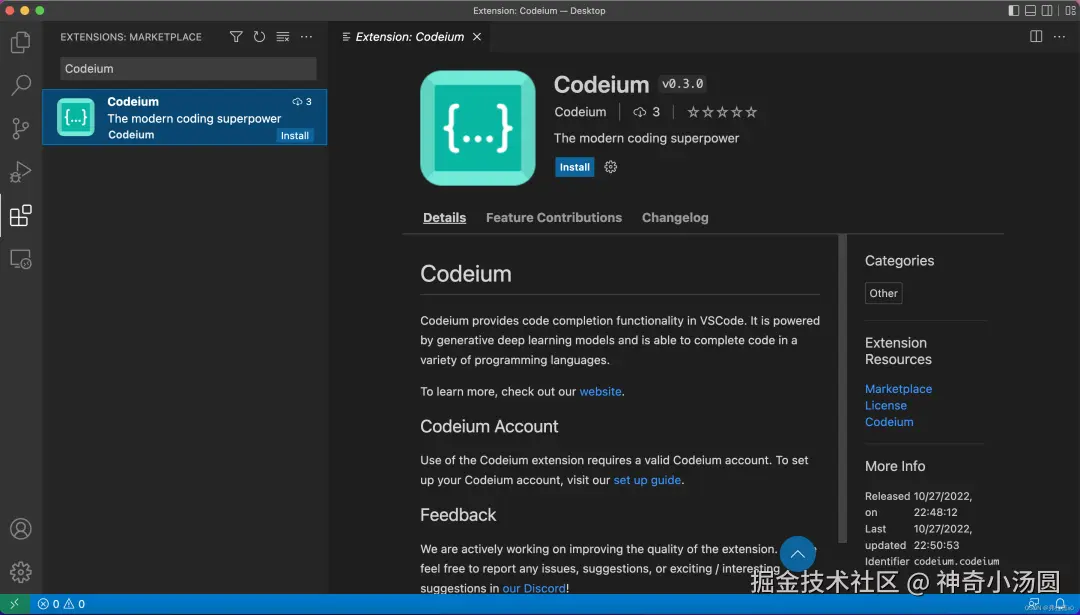
Task: Open the Explorer view in activity bar
Action: click(x=21, y=42)
